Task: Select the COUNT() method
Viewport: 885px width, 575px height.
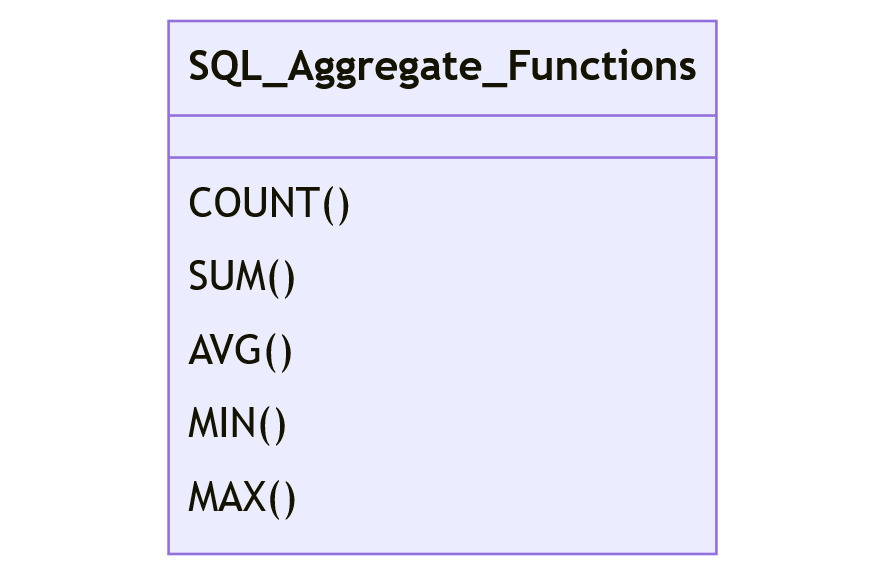Action: [269, 204]
